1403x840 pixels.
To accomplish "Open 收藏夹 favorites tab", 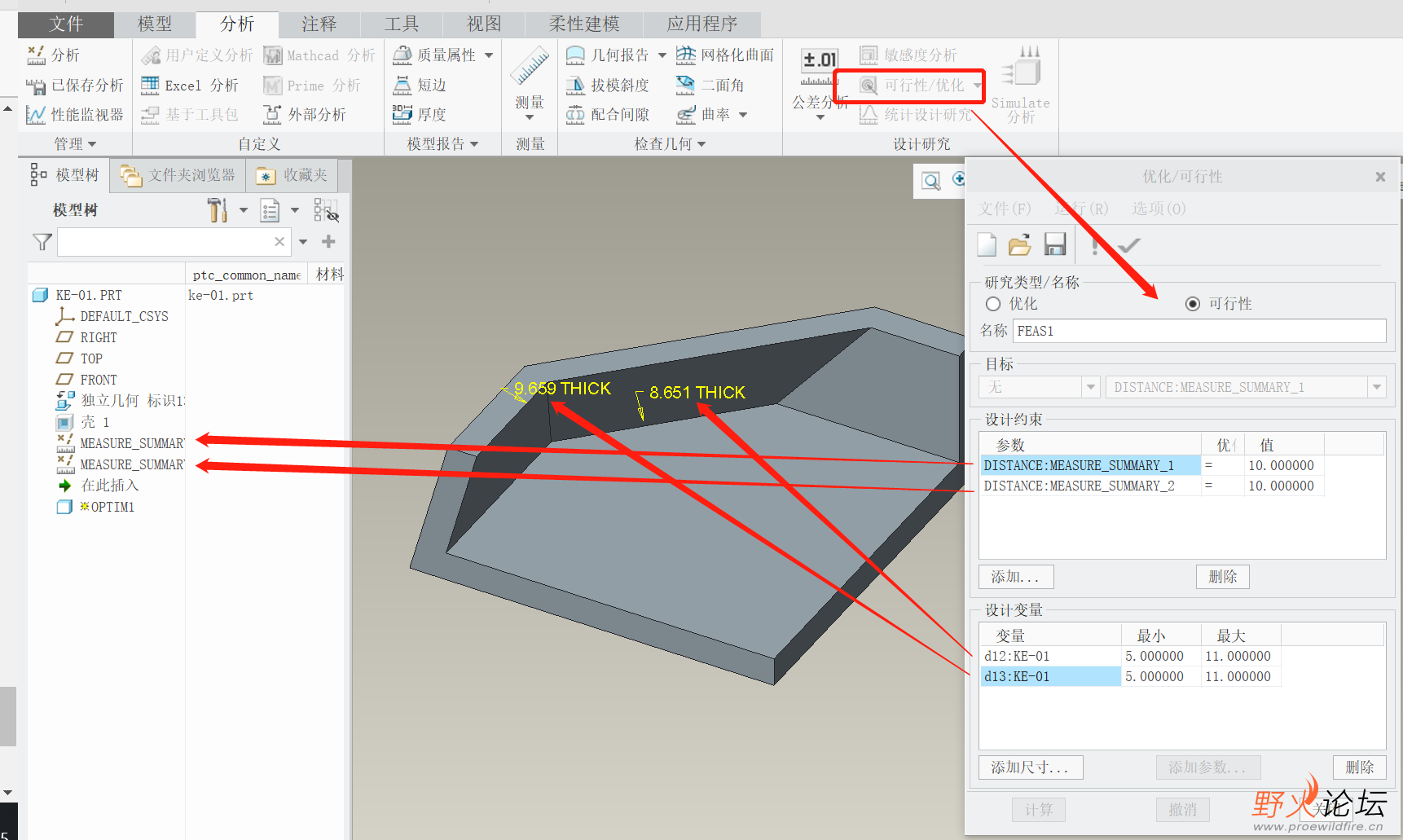I will 292,175.
